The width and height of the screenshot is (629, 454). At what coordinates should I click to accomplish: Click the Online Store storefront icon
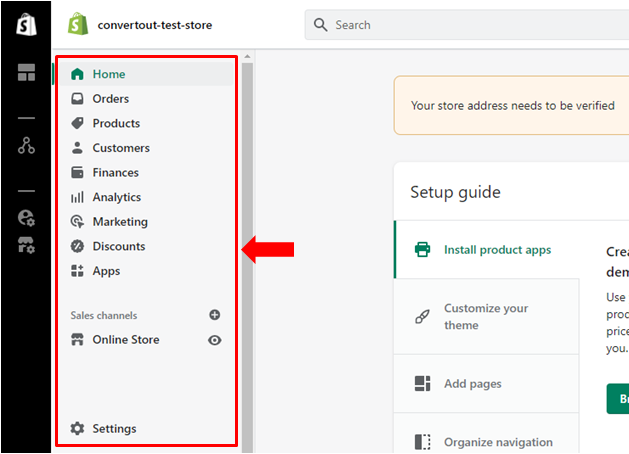point(77,339)
